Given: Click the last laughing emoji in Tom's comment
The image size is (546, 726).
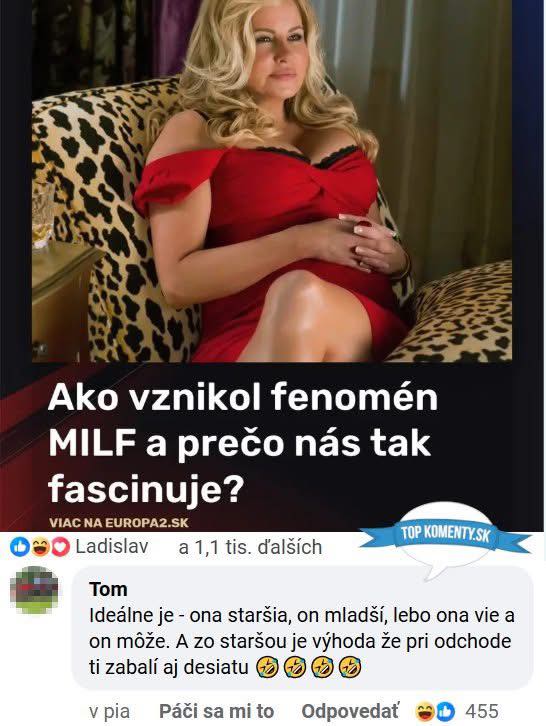Looking at the screenshot, I should (350, 667).
